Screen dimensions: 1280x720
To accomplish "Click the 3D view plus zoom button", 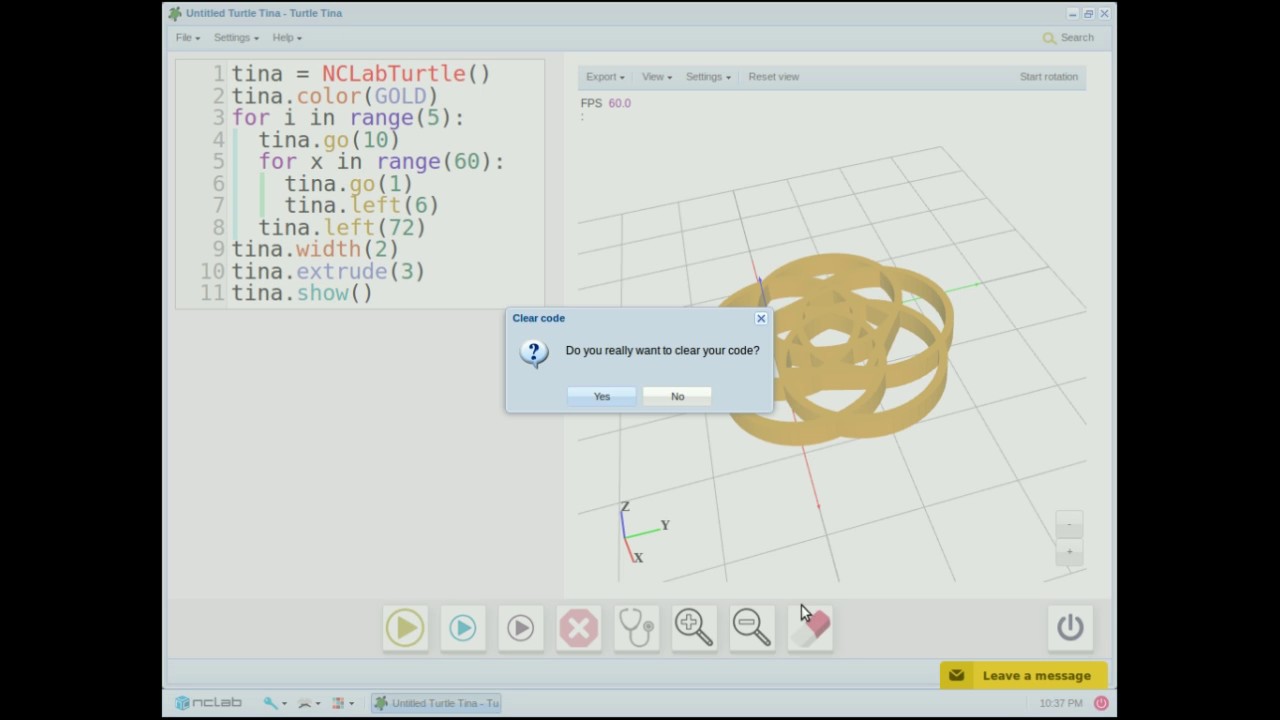I will tap(1069, 551).
